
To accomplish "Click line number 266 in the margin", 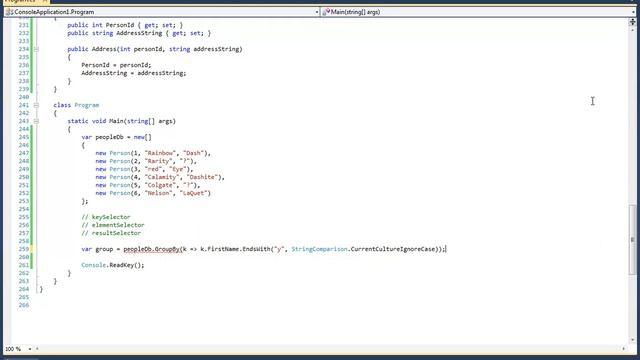I will coord(24,305).
